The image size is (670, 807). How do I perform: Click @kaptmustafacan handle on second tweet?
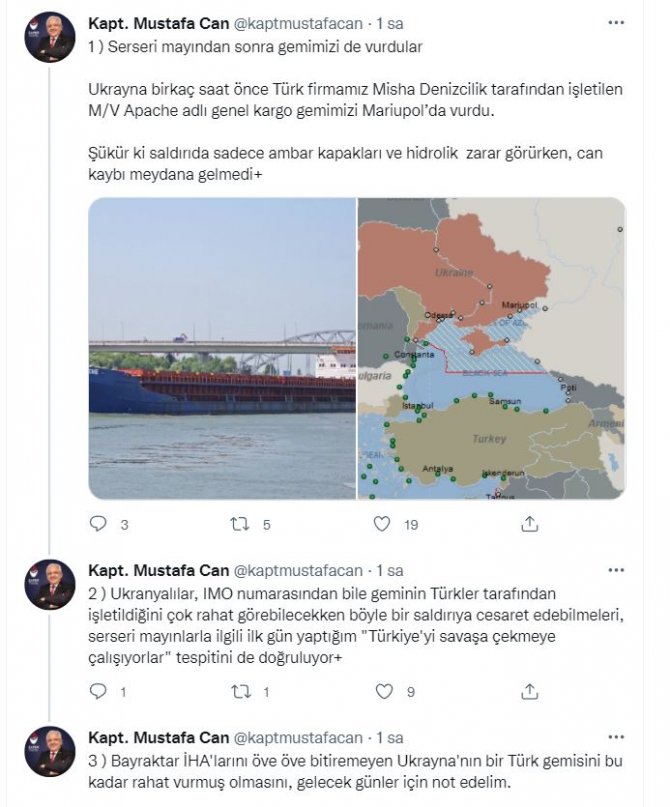pyautogui.click(x=298, y=570)
